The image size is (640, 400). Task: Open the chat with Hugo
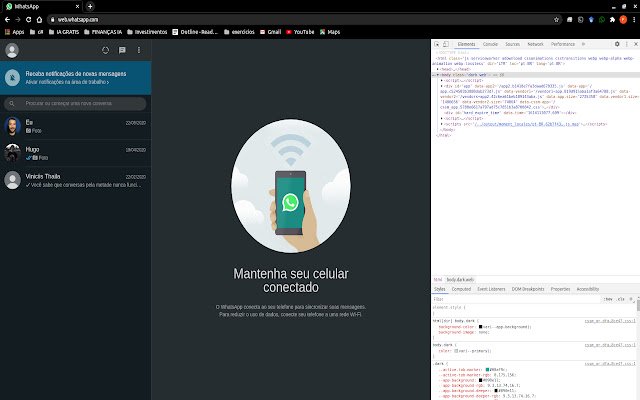tap(76, 153)
